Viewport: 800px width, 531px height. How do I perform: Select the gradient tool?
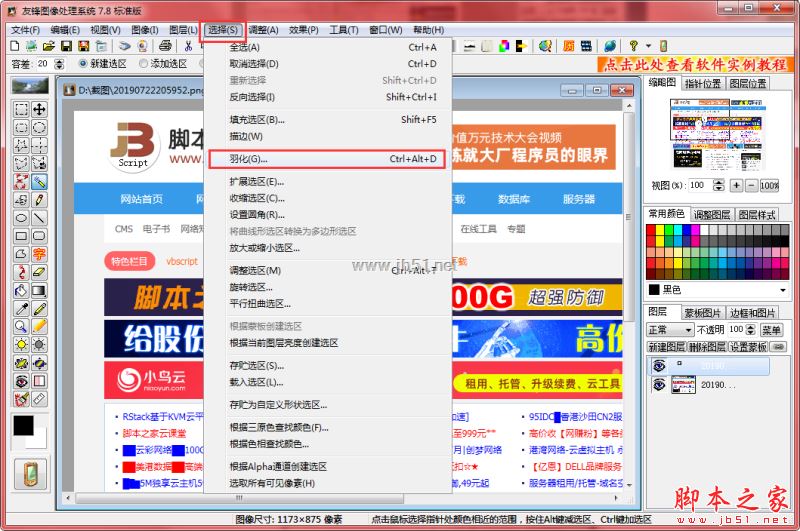39,291
